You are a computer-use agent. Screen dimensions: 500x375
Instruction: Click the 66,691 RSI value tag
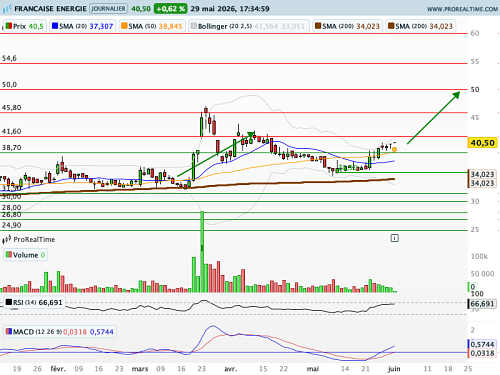coord(482,304)
